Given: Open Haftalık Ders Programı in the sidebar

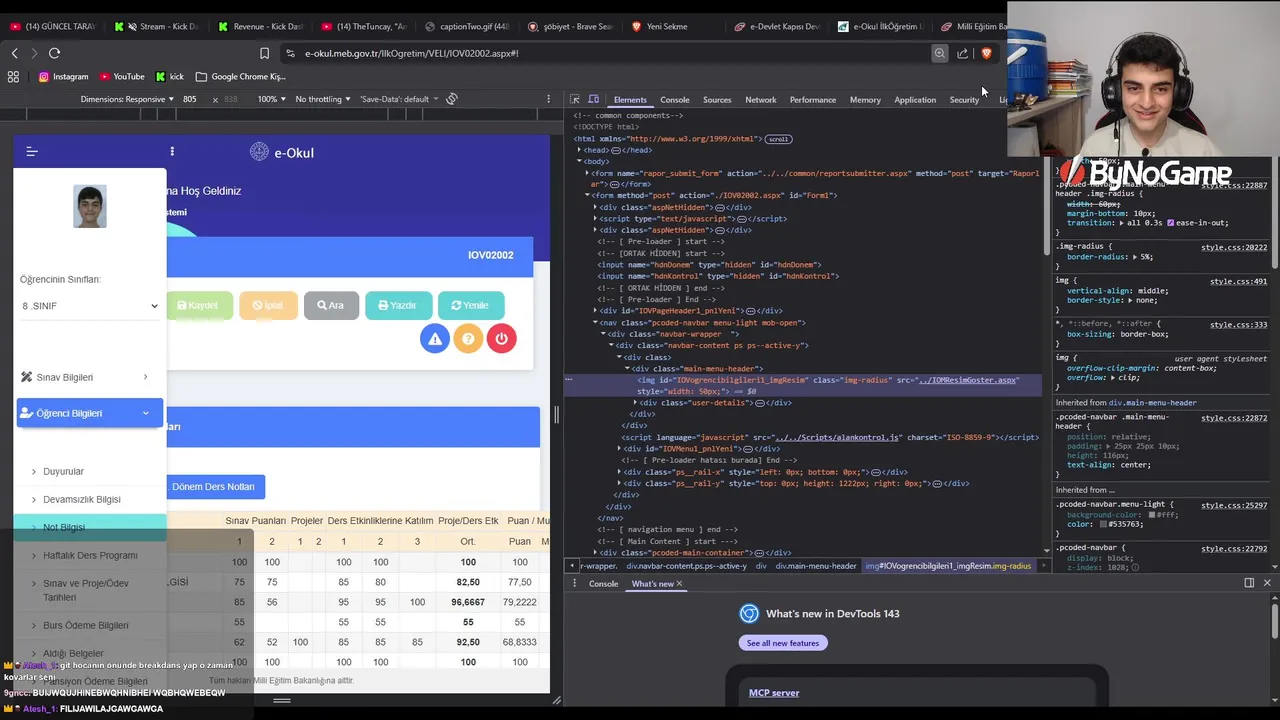Looking at the screenshot, I should [x=90, y=555].
